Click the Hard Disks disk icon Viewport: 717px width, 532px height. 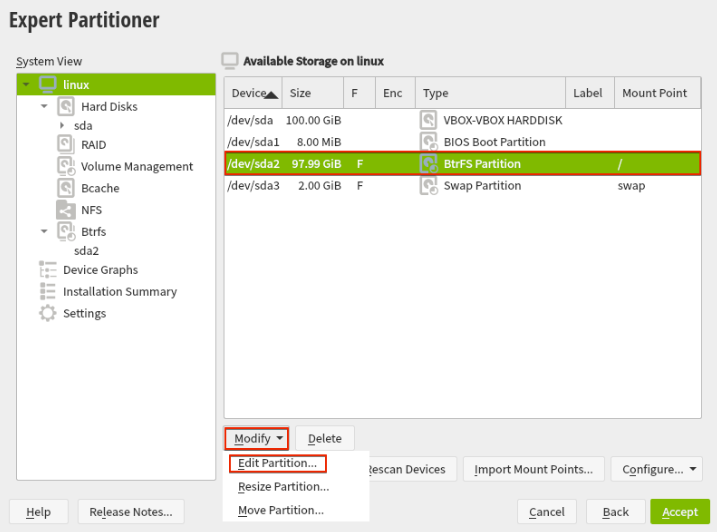[66, 106]
